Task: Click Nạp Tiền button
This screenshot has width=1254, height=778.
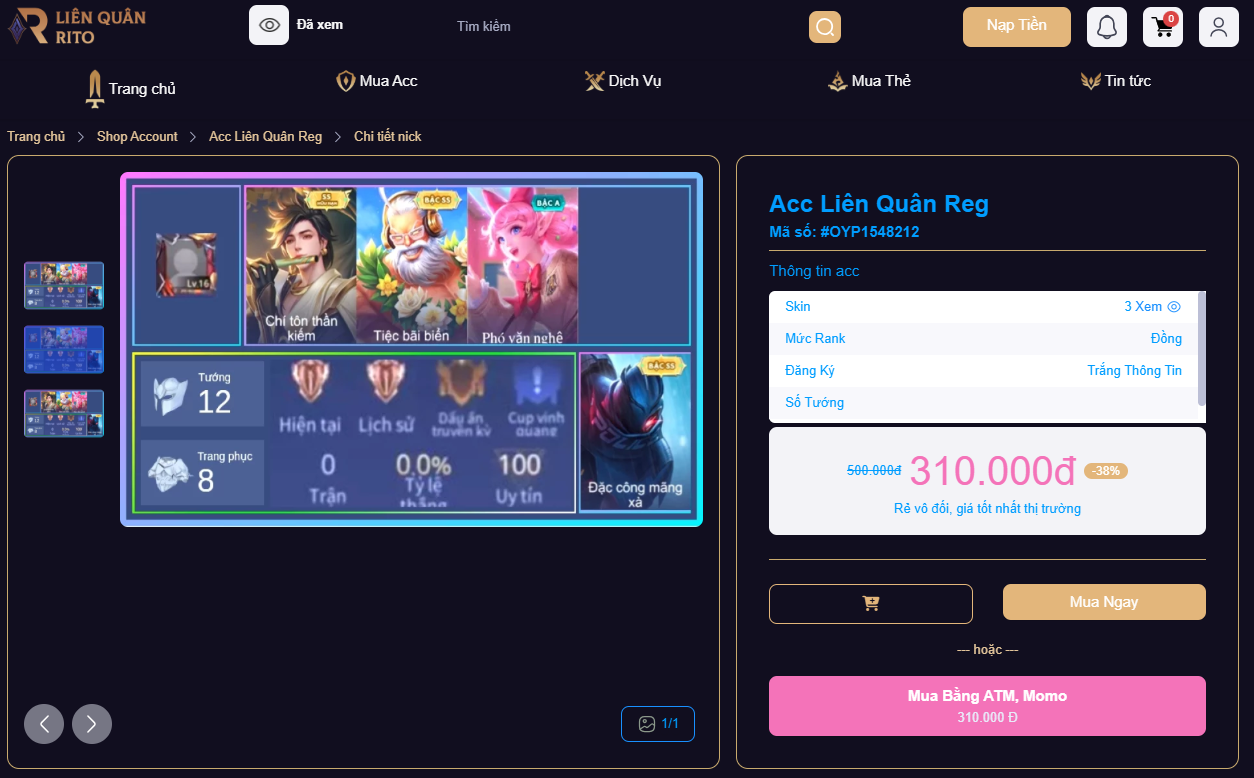Action: click(1017, 27)
